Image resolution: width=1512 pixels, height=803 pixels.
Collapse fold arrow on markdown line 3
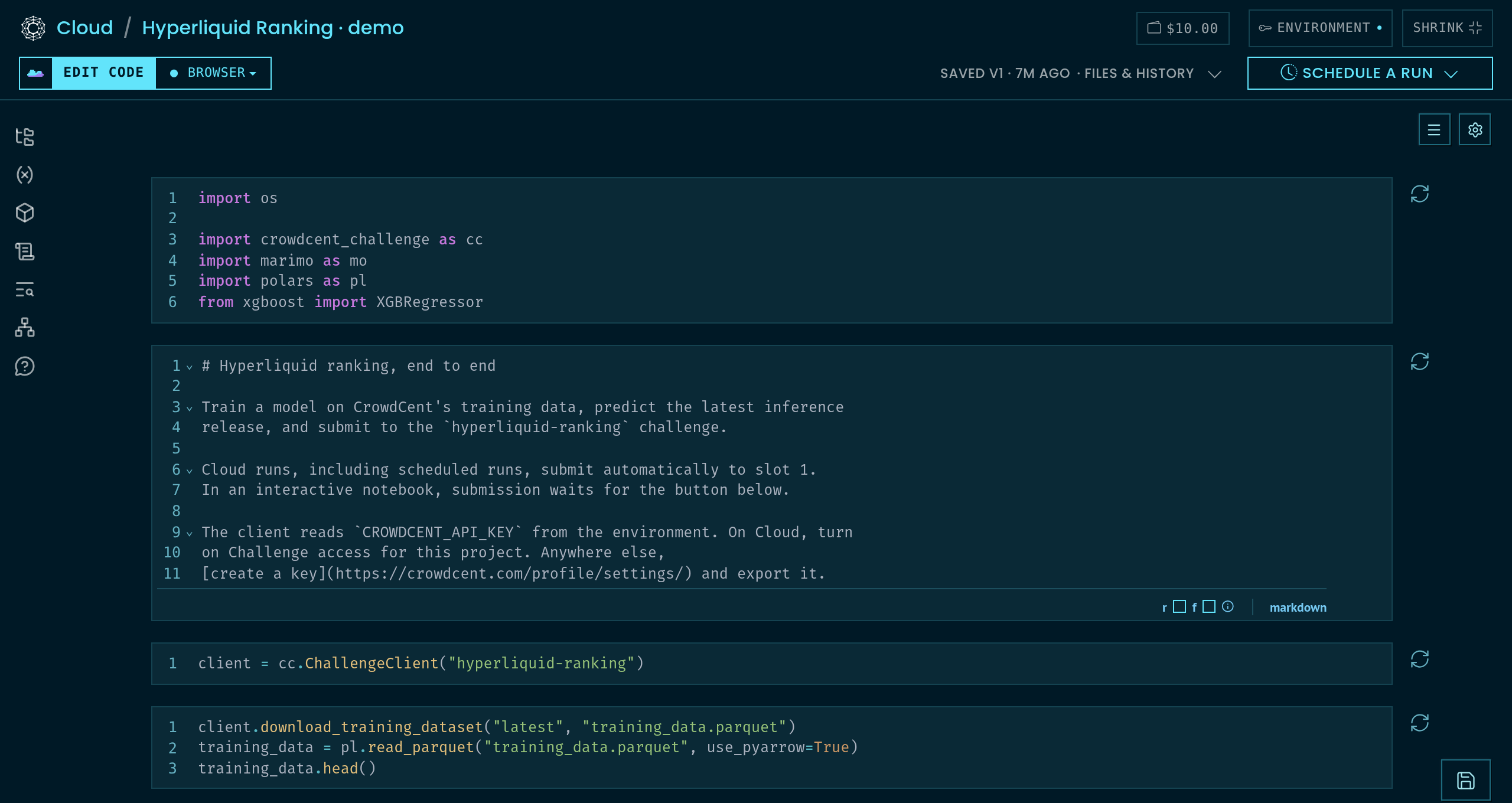pos(190,409)
